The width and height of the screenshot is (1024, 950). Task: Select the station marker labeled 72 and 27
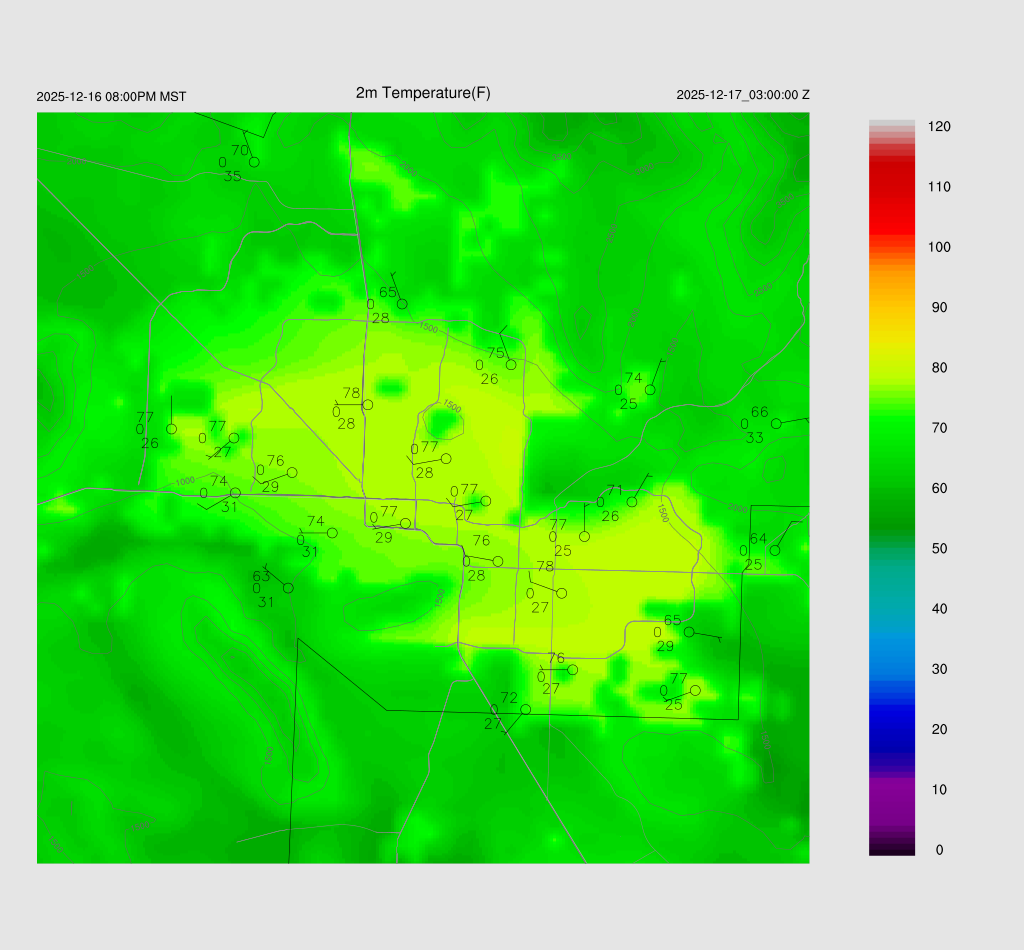(526, 709)
